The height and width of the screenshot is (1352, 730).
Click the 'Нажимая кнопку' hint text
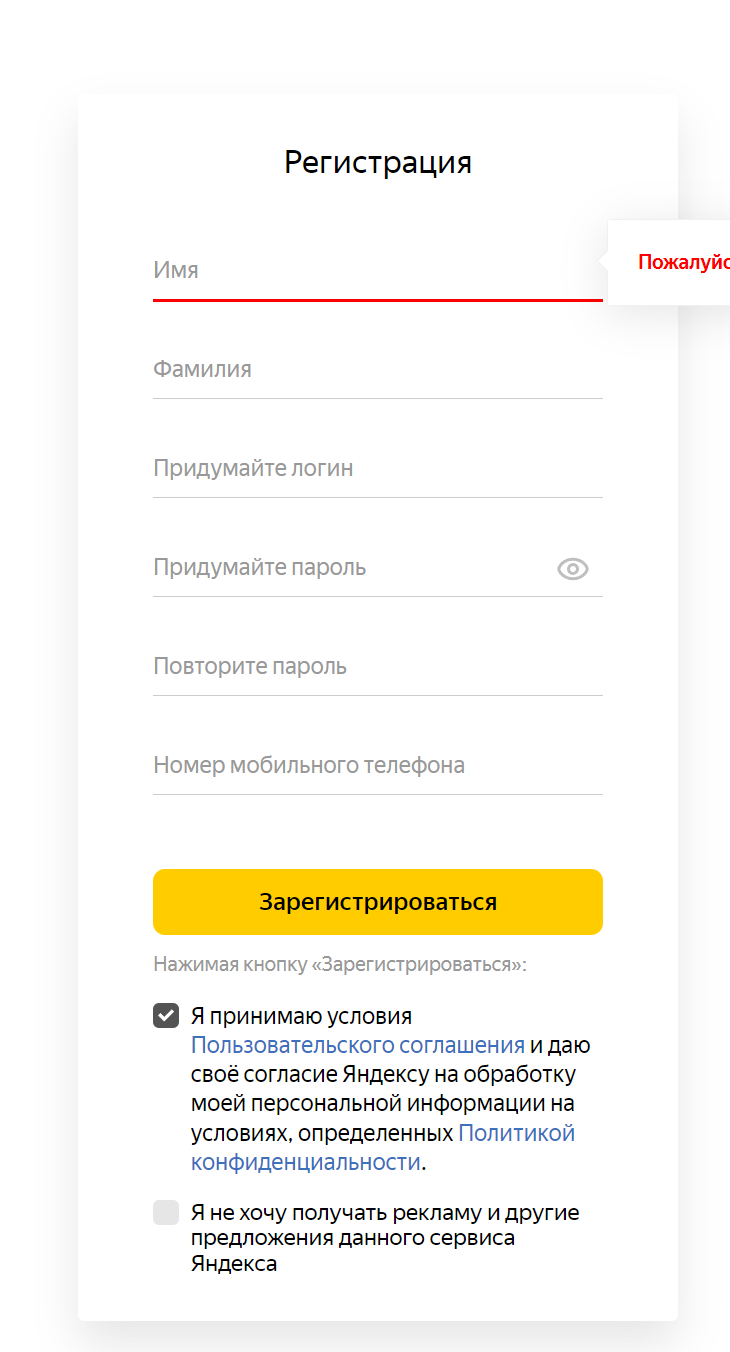(x=340, y=965)
